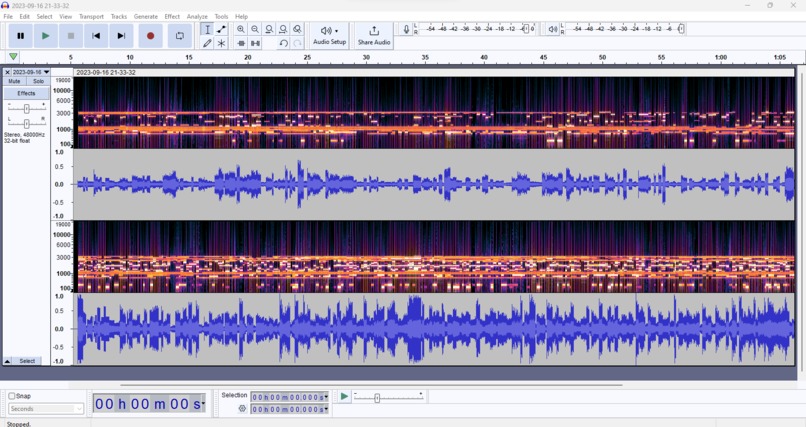
Task: Click Play-at-speed green button
Action: [x=344, y=396]
